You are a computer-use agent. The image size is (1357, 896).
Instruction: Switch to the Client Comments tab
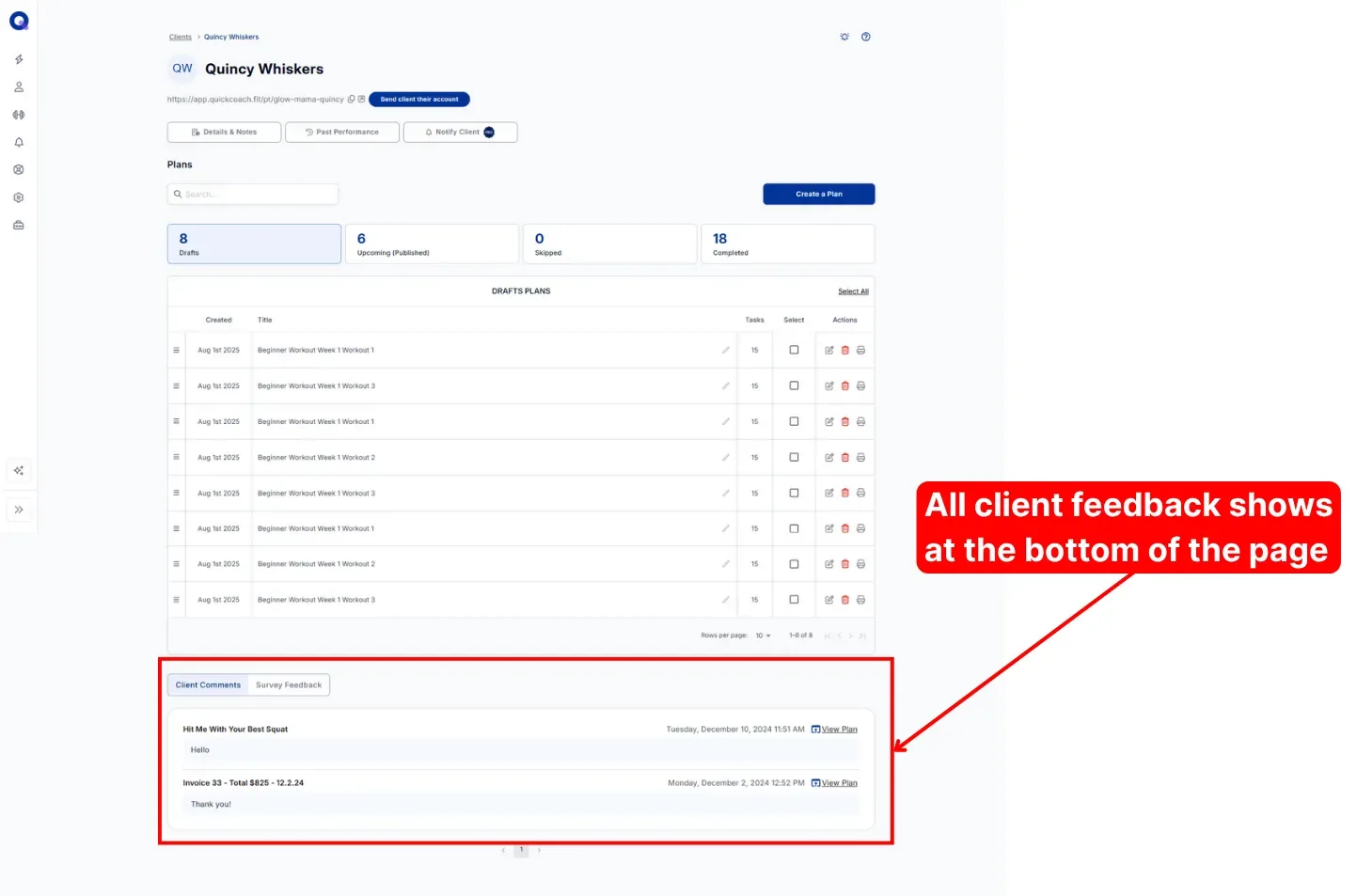[208, 685]
